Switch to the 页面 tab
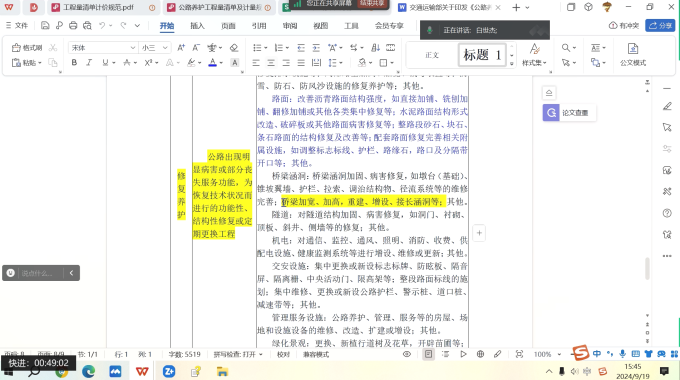Viewport: 680px width, 380px height. click(x=228, y=26)
